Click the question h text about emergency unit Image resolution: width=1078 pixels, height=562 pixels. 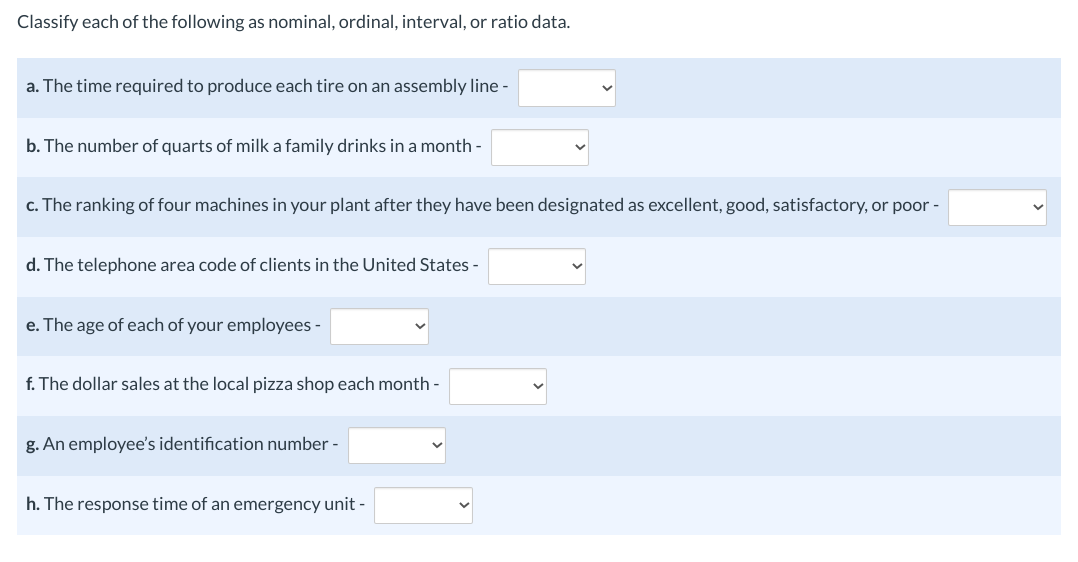[195, 504]
